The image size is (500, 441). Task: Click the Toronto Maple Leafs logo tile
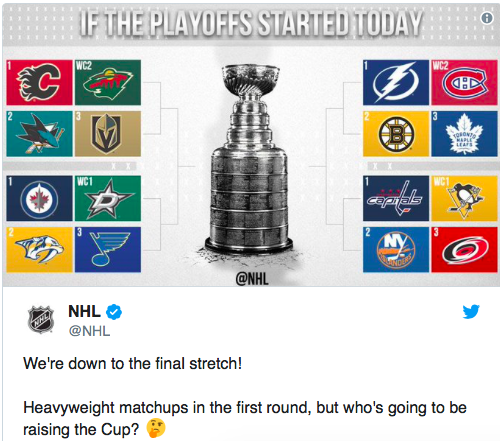(x=464, y=134)
